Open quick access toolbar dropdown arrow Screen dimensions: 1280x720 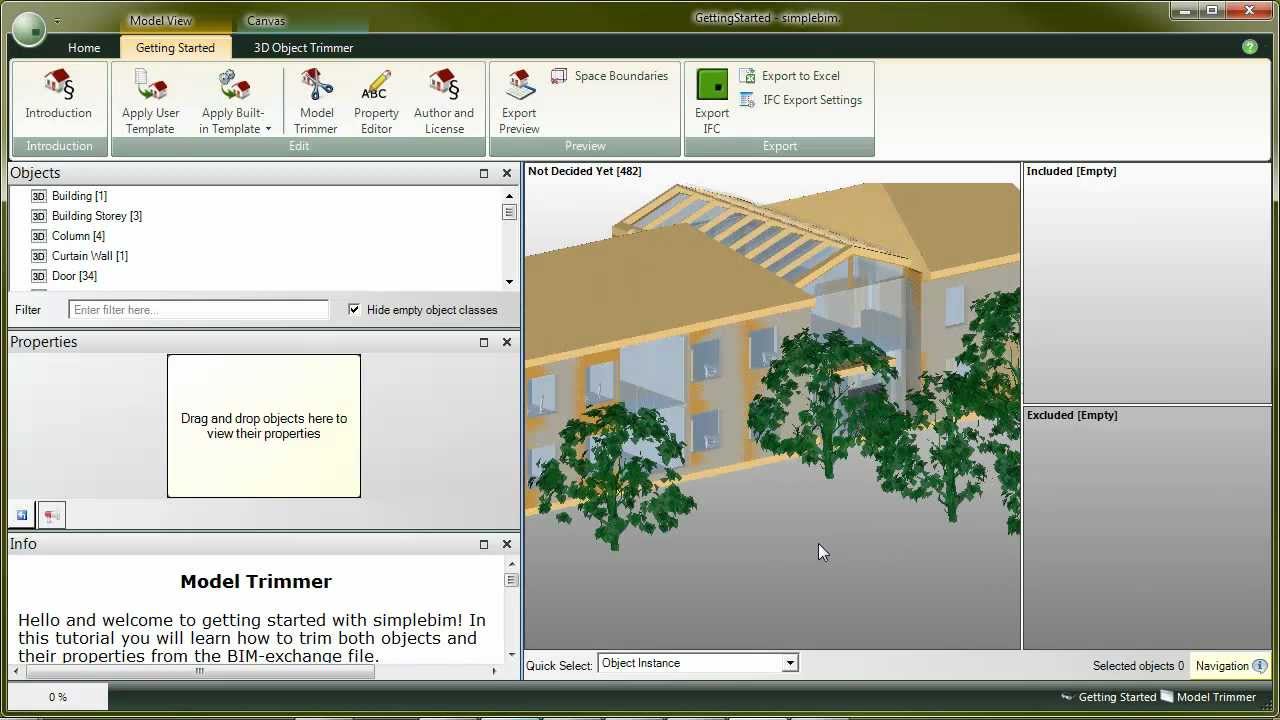pyautogui.click(x=57, y=21)
